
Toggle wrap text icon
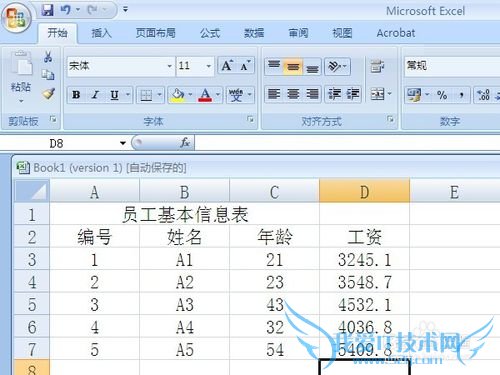[x=377, y=66]
